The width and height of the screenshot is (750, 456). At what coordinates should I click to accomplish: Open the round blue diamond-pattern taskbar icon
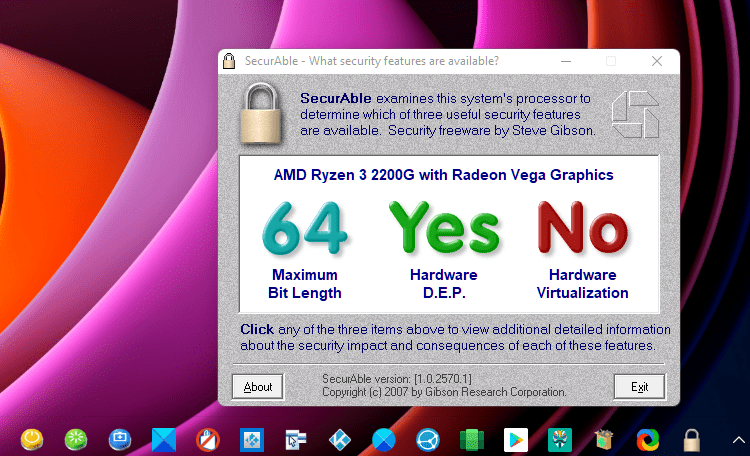pos(384,440)
